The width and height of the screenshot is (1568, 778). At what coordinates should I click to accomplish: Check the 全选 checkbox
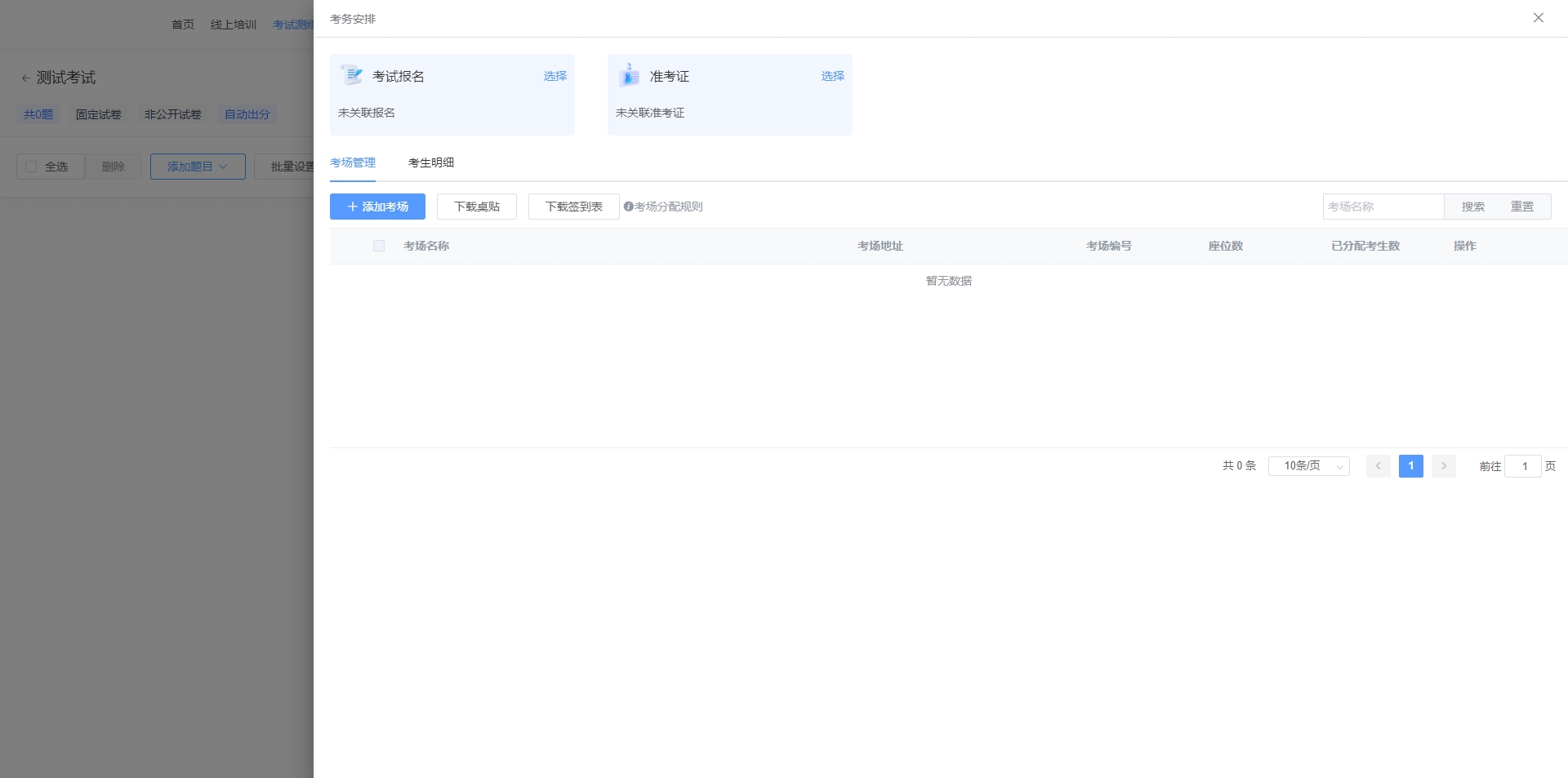(32, 167)
